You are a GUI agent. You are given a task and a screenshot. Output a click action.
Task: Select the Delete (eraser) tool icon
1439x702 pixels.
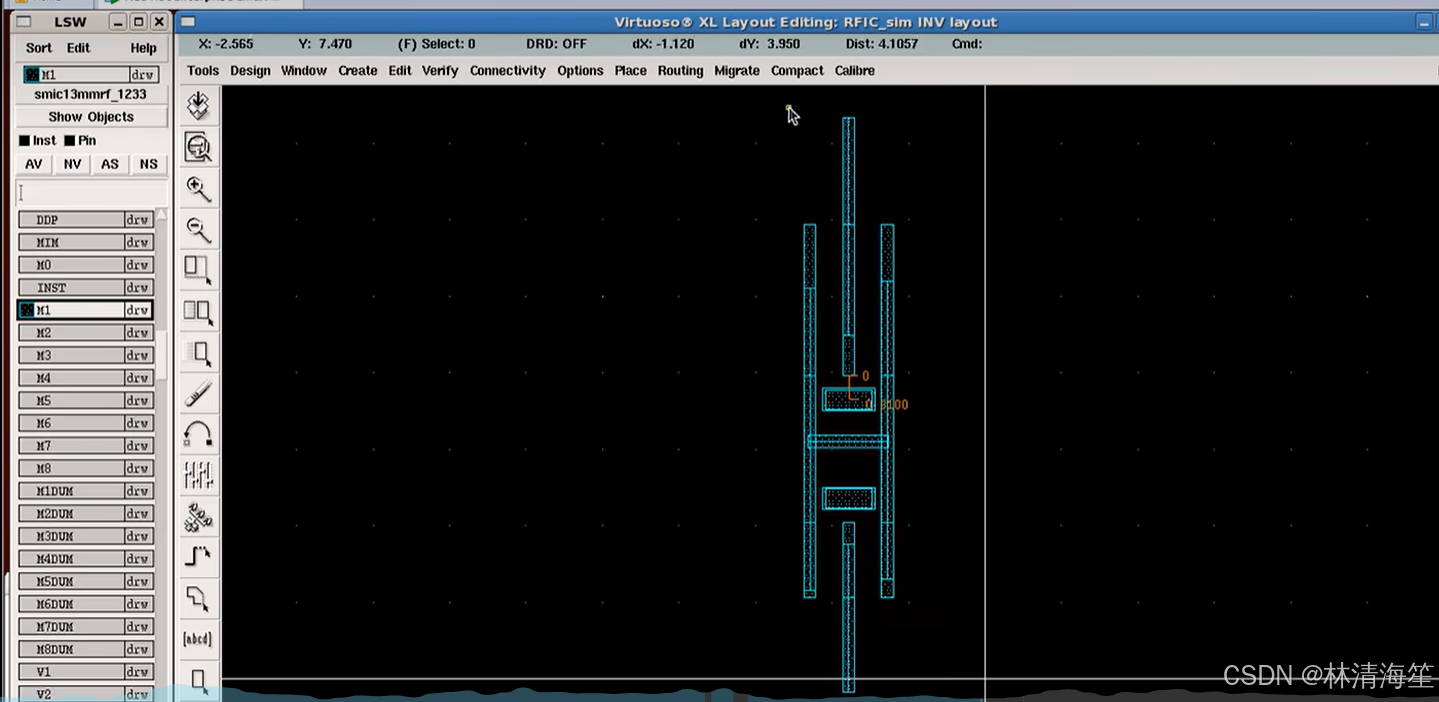tap(199, 393)
